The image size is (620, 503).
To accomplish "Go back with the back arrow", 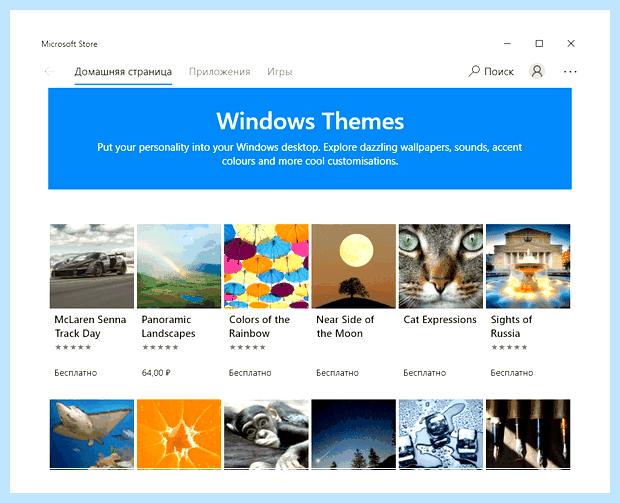I will click(x=49, y=72).
